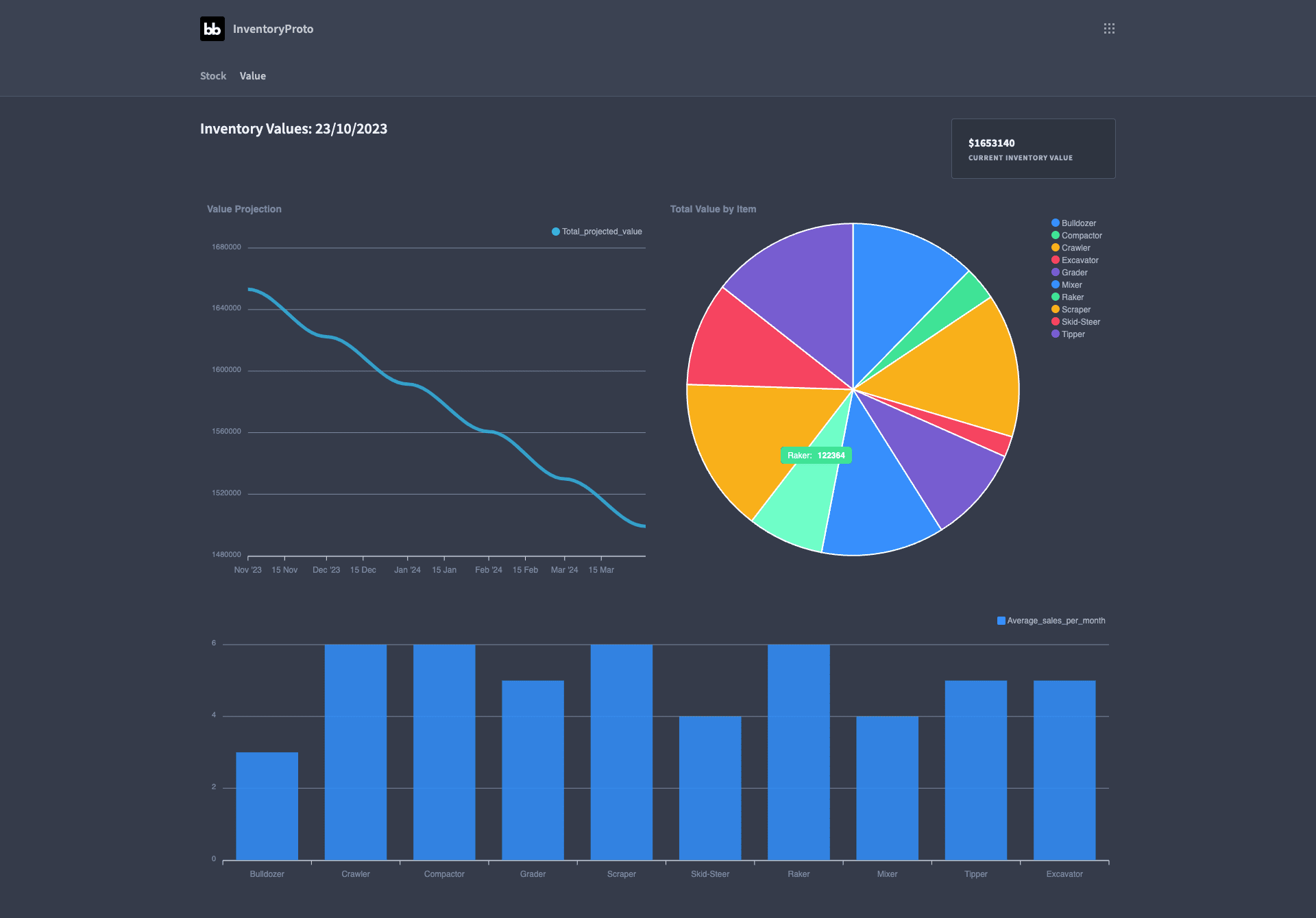Click the bb InventoryProto logo icon
The image size is (1316, 918).
(212, 29)
